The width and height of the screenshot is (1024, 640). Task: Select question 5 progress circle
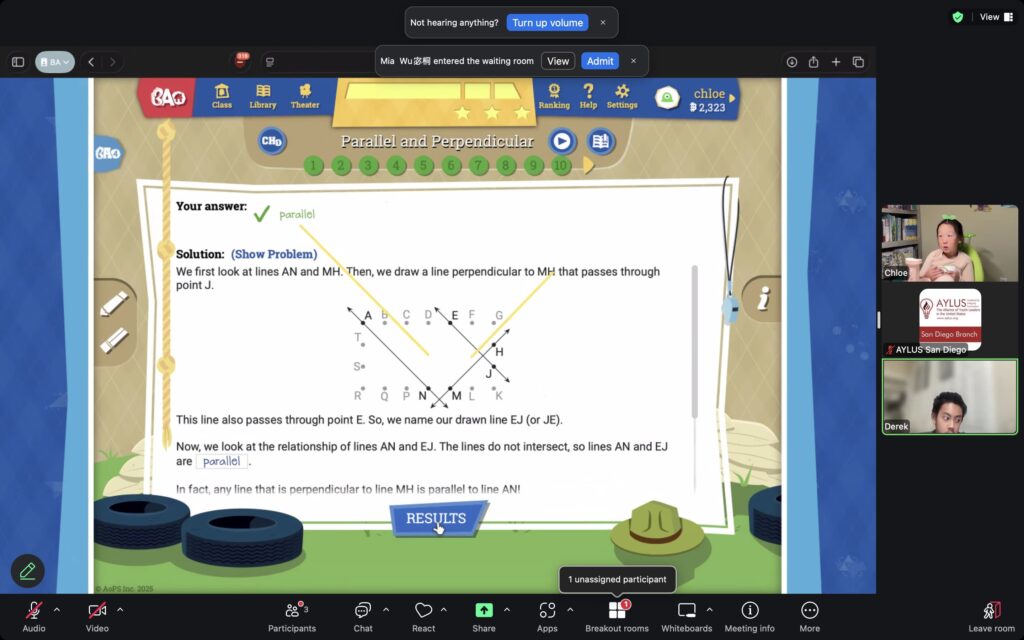pyautogui.click(x=424, y=166)
